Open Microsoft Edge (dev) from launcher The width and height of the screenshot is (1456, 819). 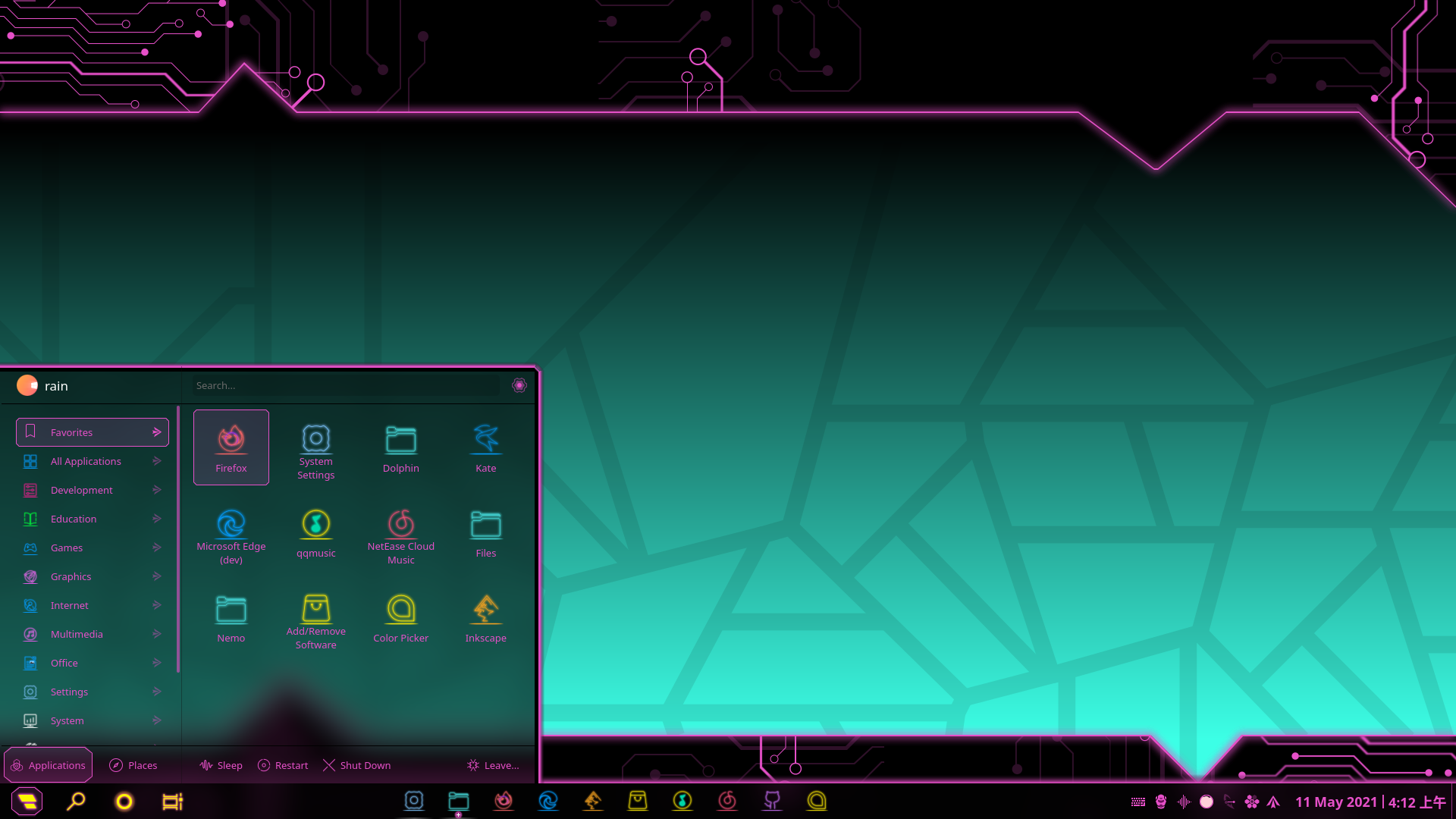(x=231, y=532)
